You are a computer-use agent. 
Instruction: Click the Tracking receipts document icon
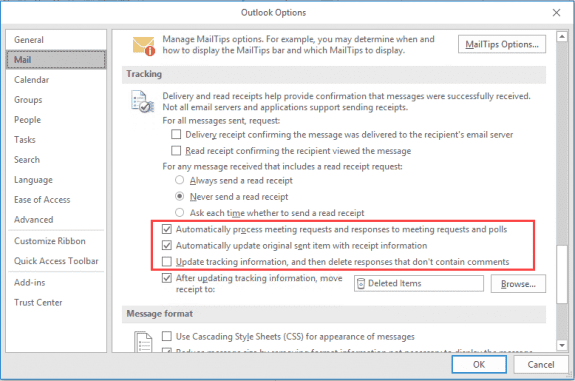[x=142, y=102]
